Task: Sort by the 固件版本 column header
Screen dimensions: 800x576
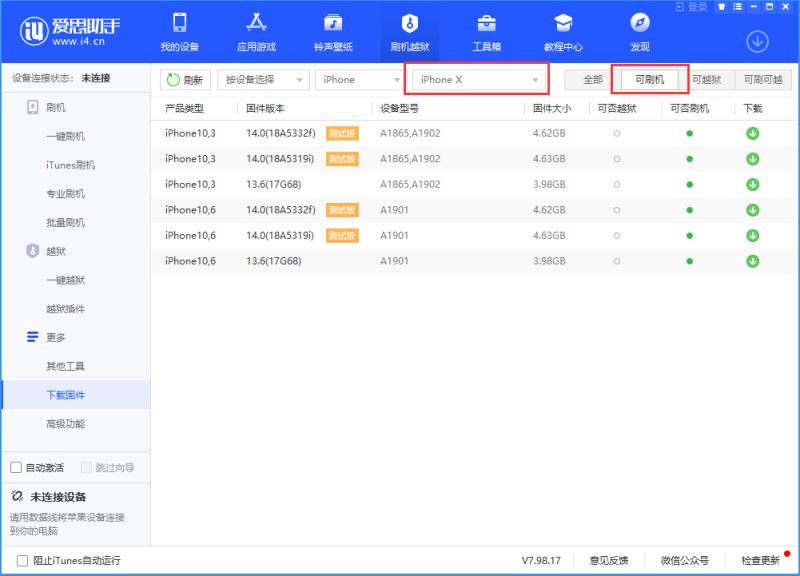Action: click(265, 108)
